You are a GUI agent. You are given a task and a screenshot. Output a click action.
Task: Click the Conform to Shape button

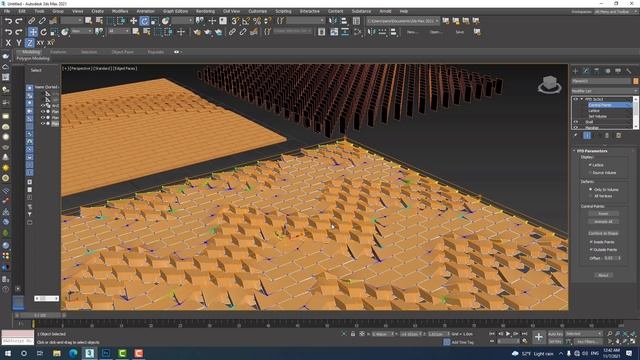pyautogui.click(x=603, y=233)
